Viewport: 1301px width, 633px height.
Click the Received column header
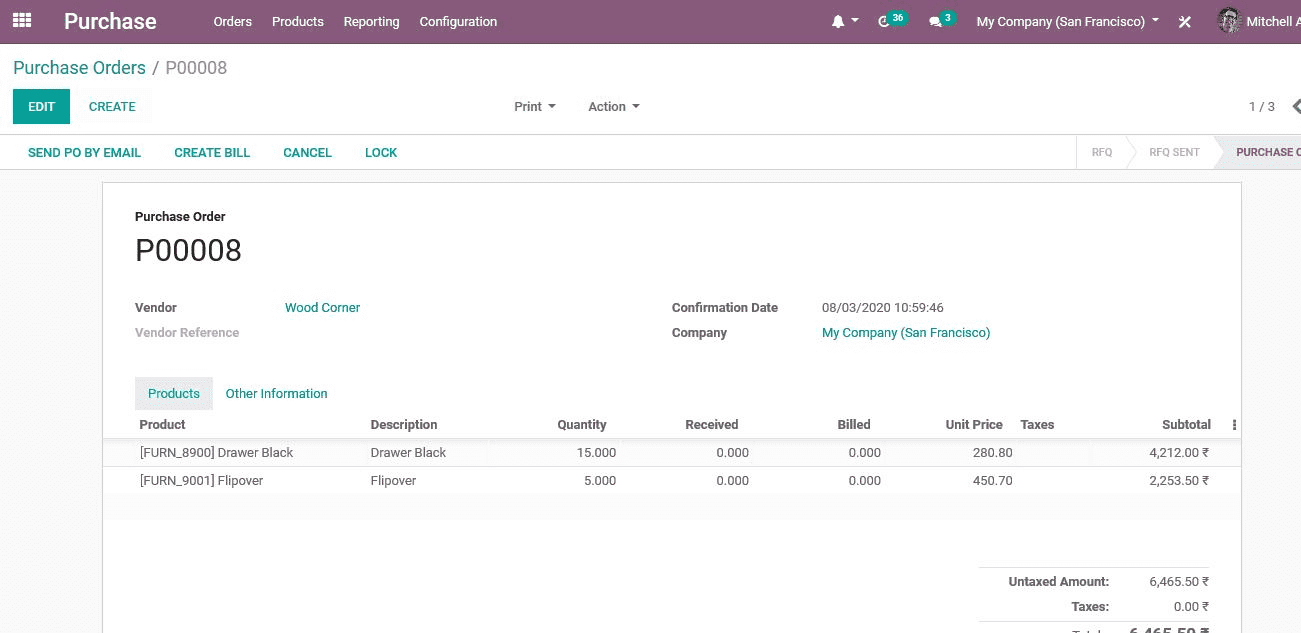point(712,425)
